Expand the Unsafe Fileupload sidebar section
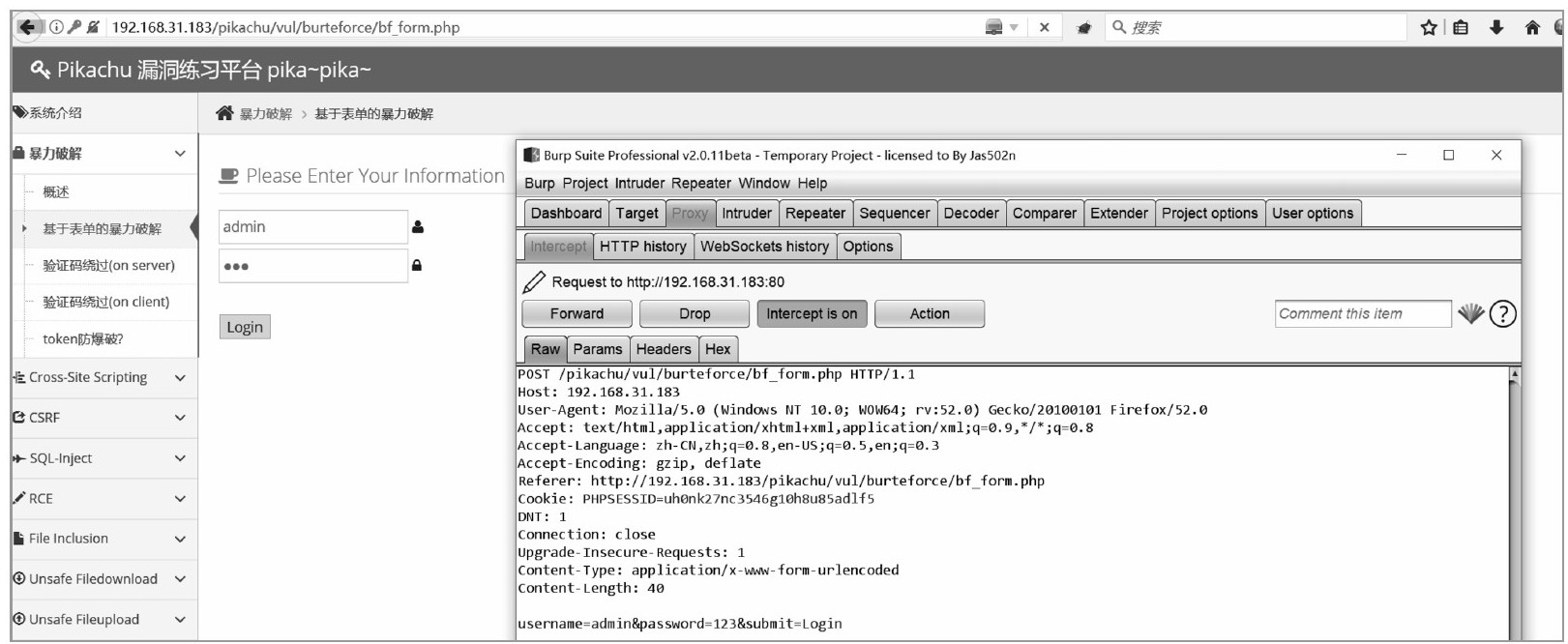 [180, 620]
